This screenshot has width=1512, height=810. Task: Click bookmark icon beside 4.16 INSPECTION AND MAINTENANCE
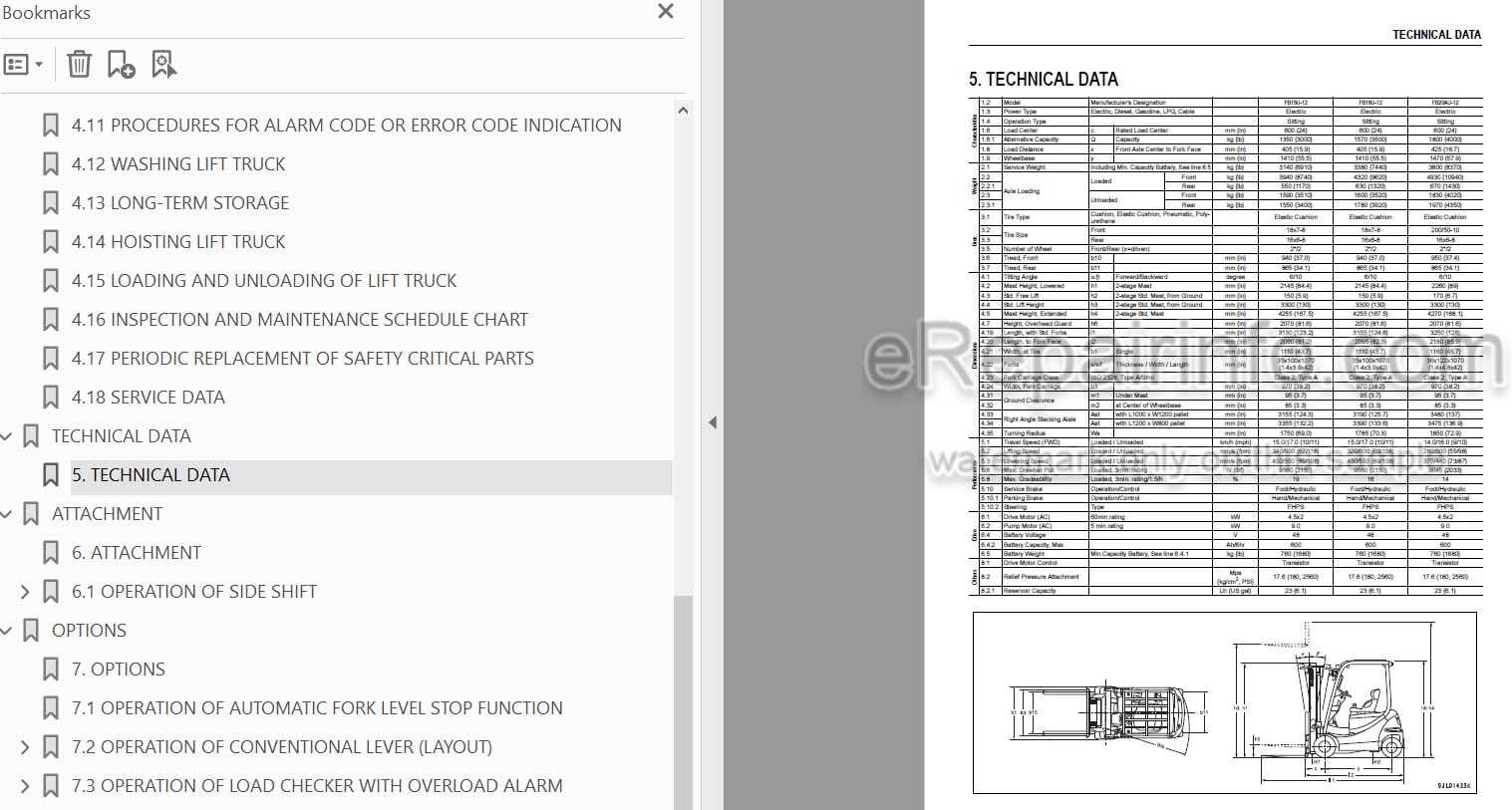50,320
